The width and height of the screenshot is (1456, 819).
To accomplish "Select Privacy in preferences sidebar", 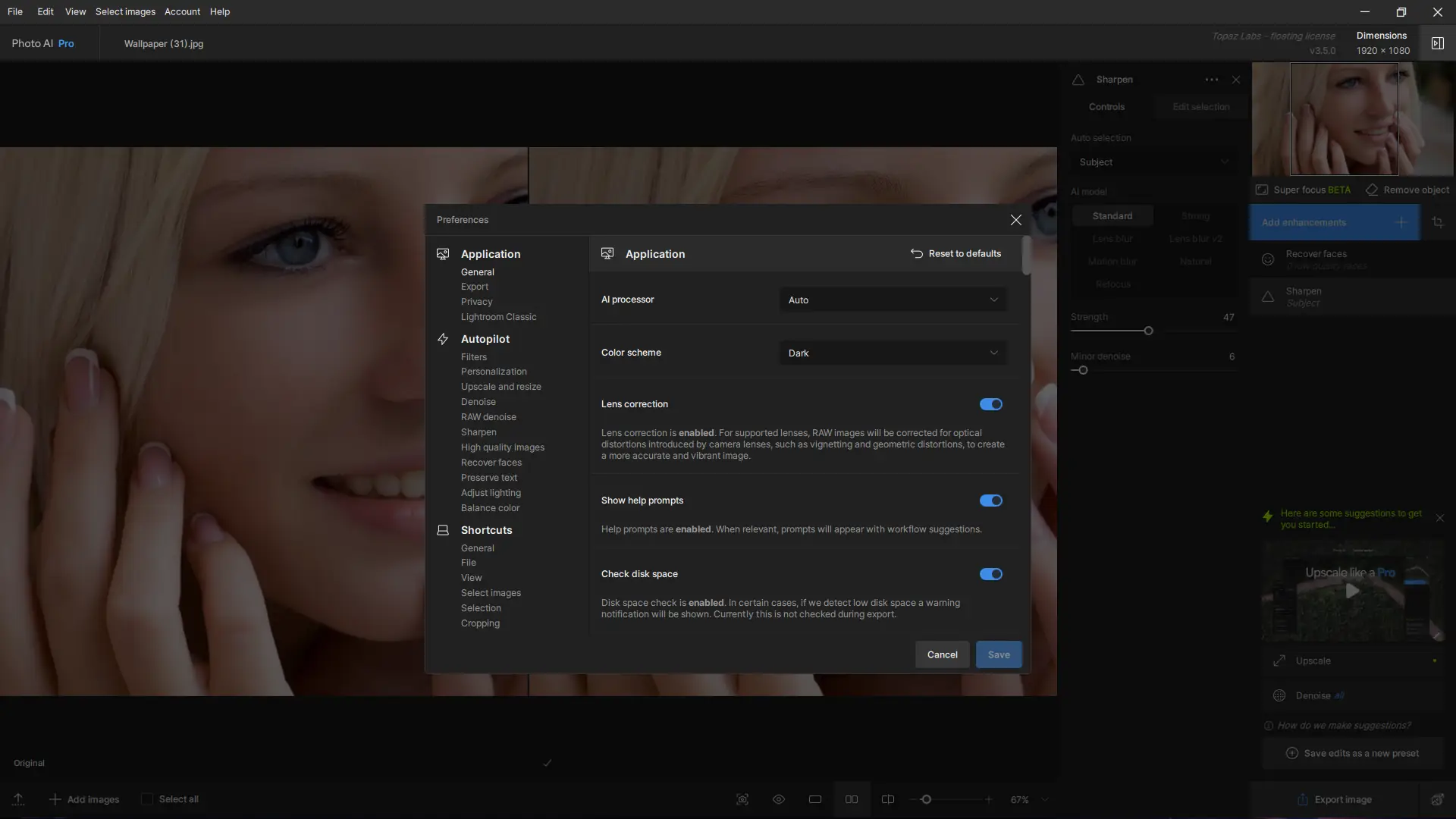I will pyautogui.click(x=476, y=302).
